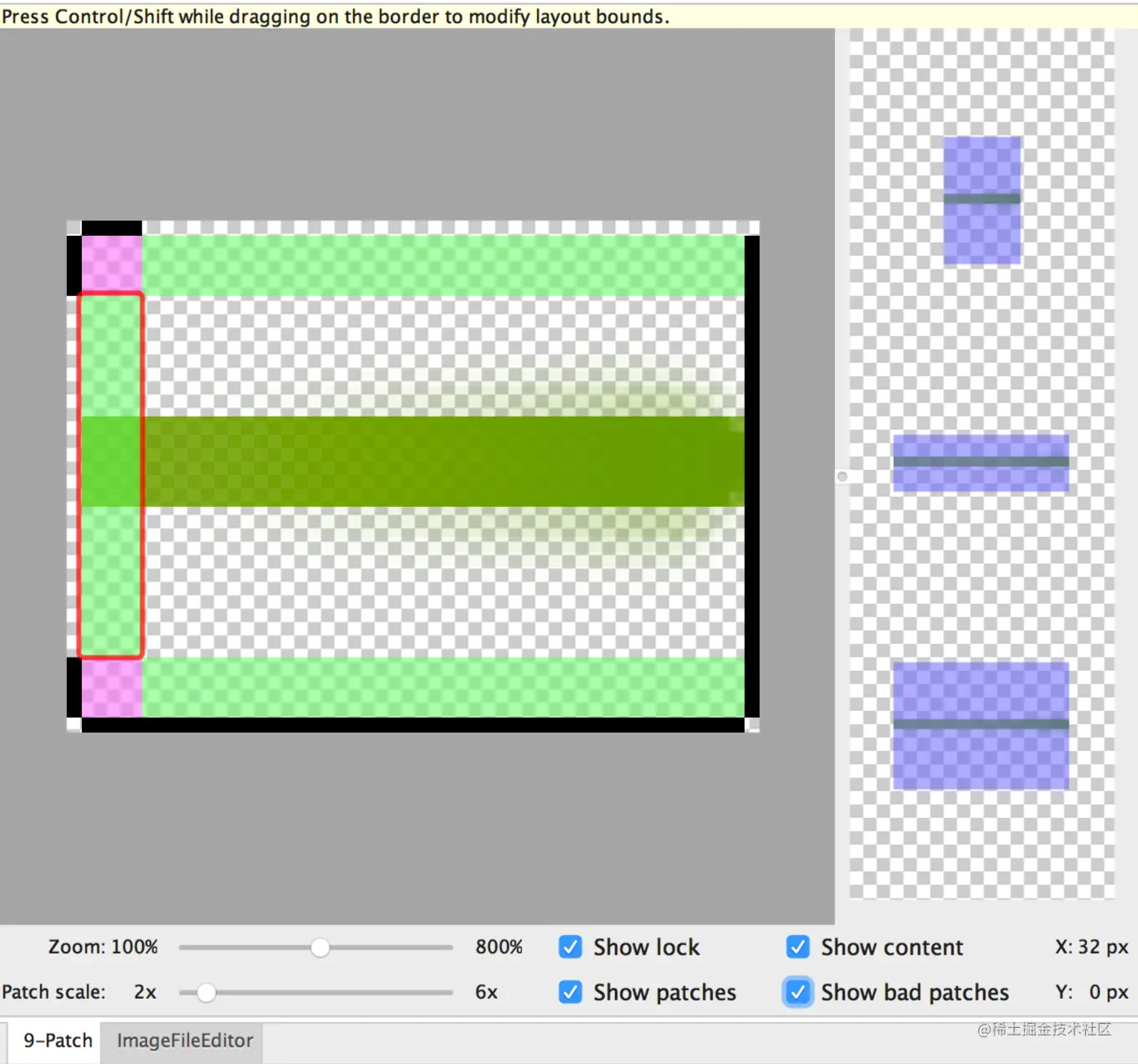Image resolution: width=1138 pixels, height=1064 pixels.
Task: Click the top light green horizontal patch
Action: point(443,265)
